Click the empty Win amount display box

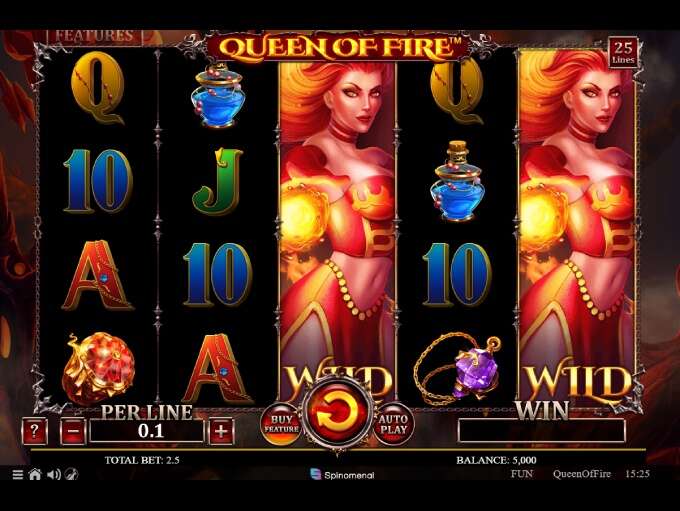coord(542,430)
